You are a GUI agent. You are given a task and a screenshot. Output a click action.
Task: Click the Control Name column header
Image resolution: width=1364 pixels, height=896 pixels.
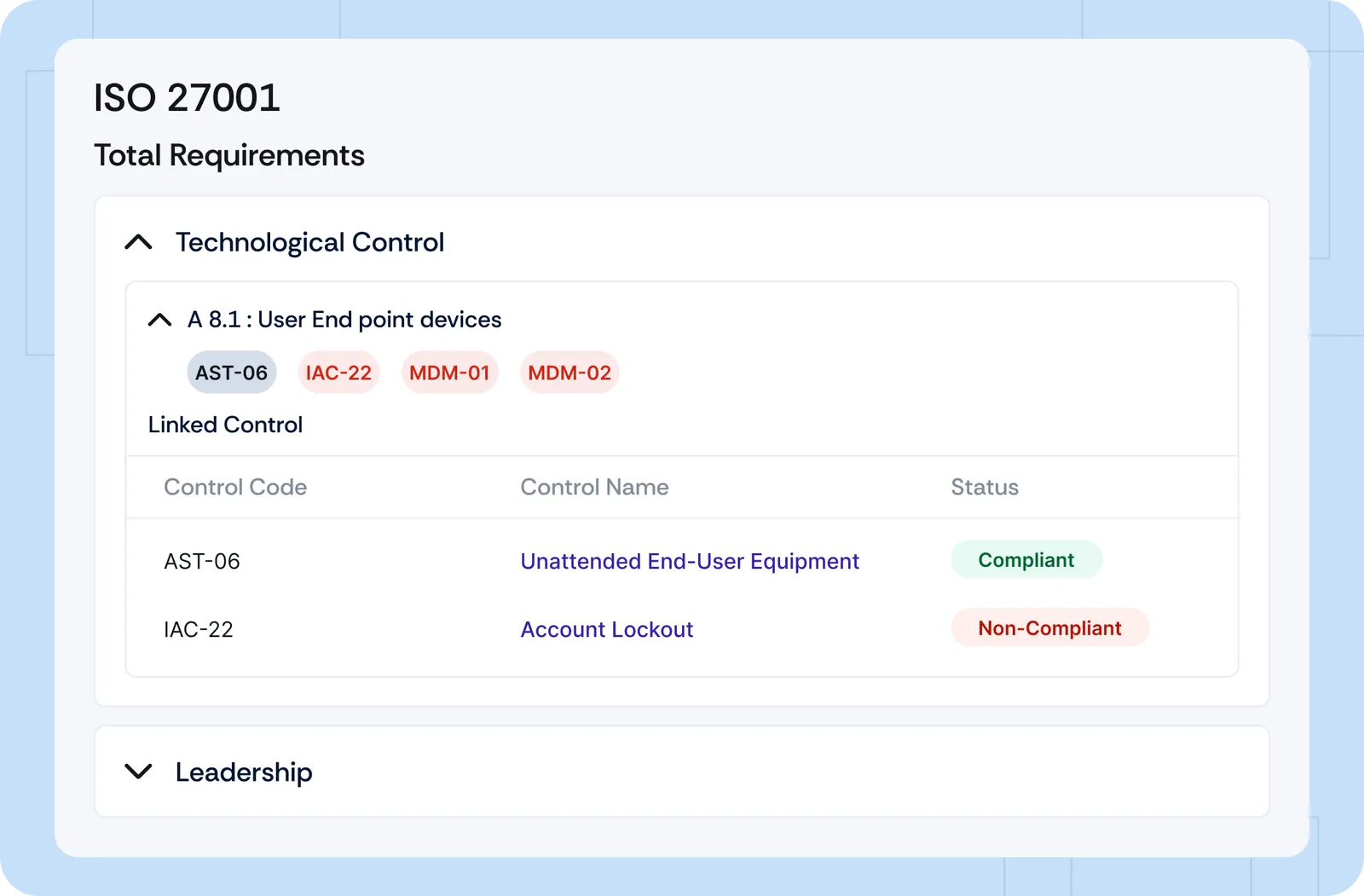coord(594,487)
